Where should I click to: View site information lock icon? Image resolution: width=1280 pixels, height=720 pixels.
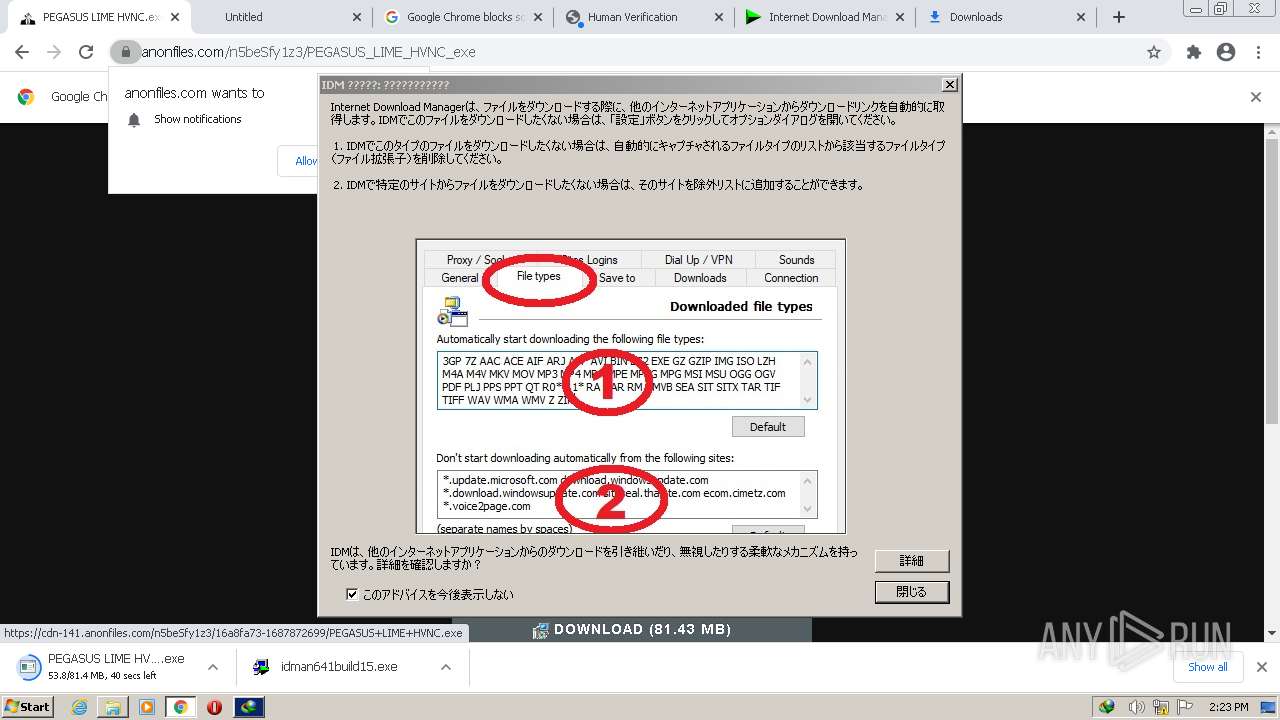[124, 52]
